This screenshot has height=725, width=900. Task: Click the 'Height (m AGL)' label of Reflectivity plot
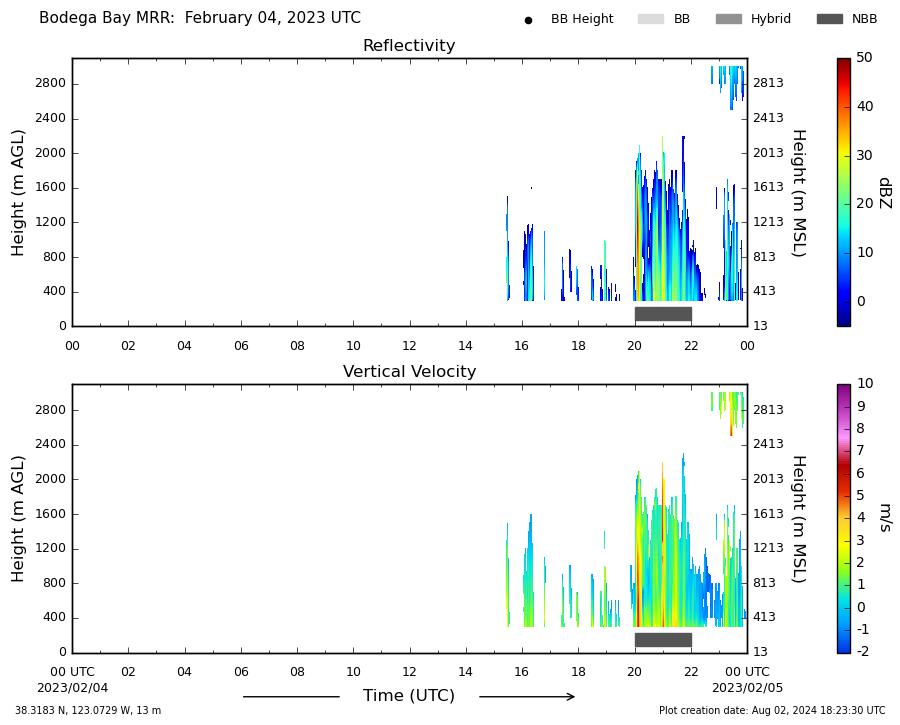coord(18,193)
